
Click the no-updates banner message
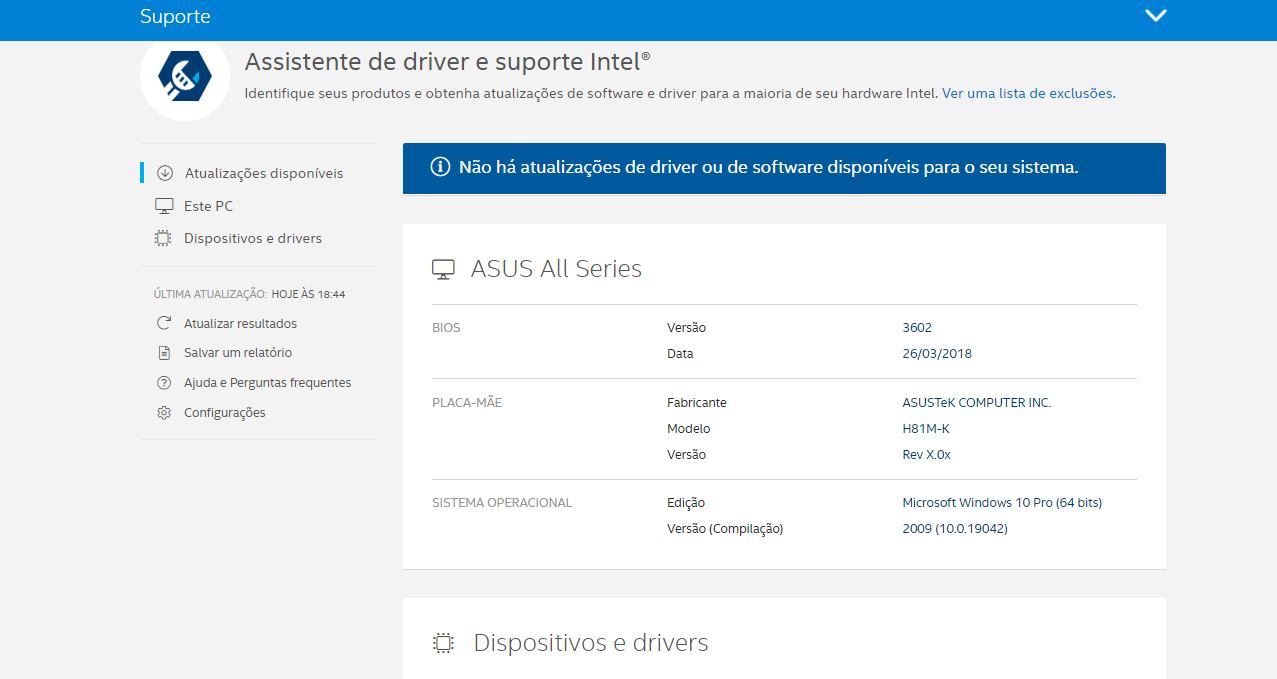point(768,167)
